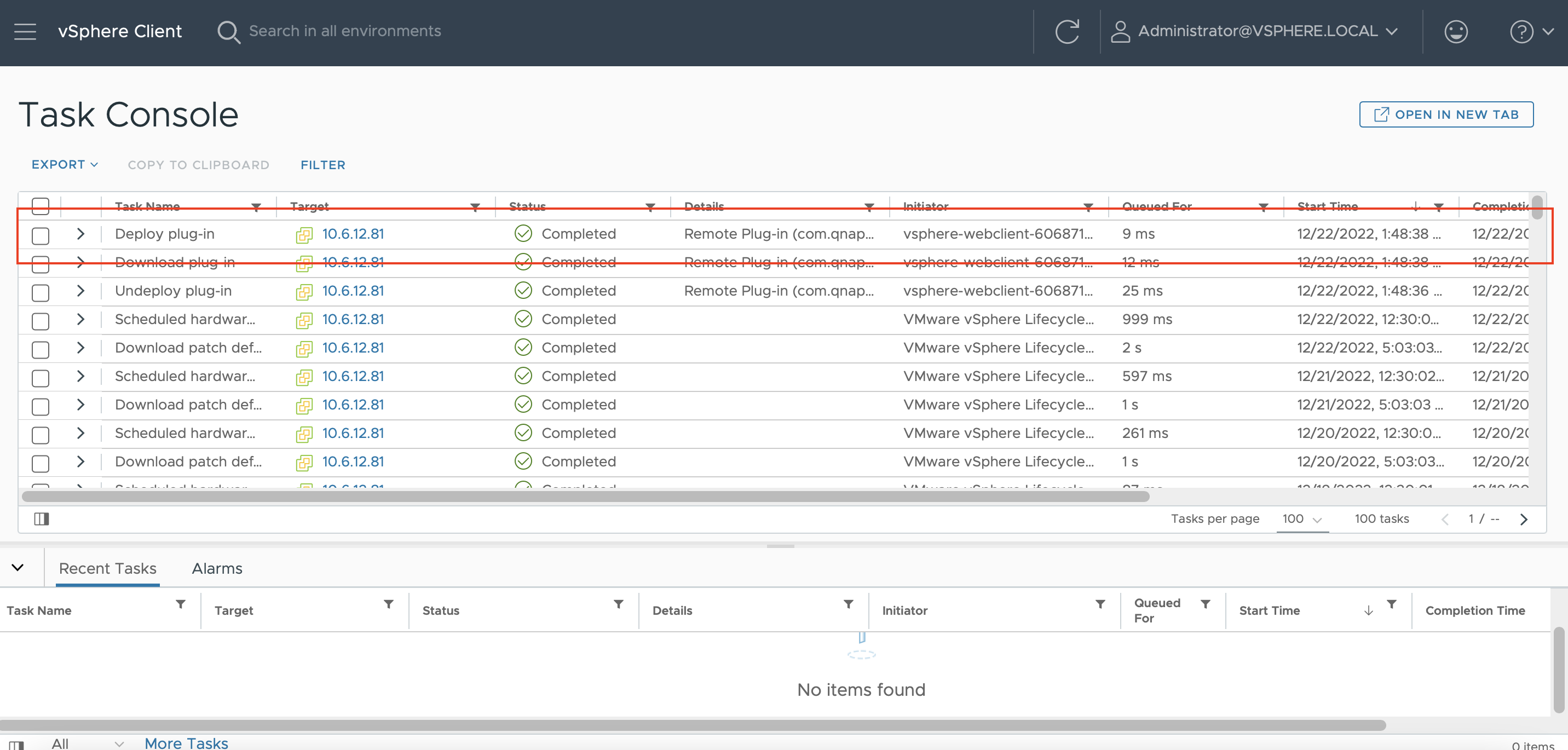This screenshot has height=750, width=1568.
Task: Open the hamburger navigation menu
Action: [25, 31]
